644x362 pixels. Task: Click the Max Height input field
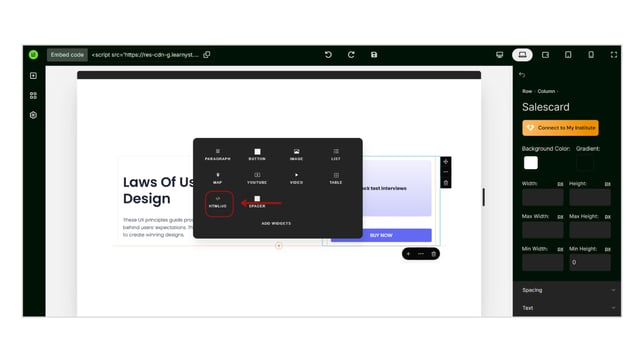click(x=590, y=230)
